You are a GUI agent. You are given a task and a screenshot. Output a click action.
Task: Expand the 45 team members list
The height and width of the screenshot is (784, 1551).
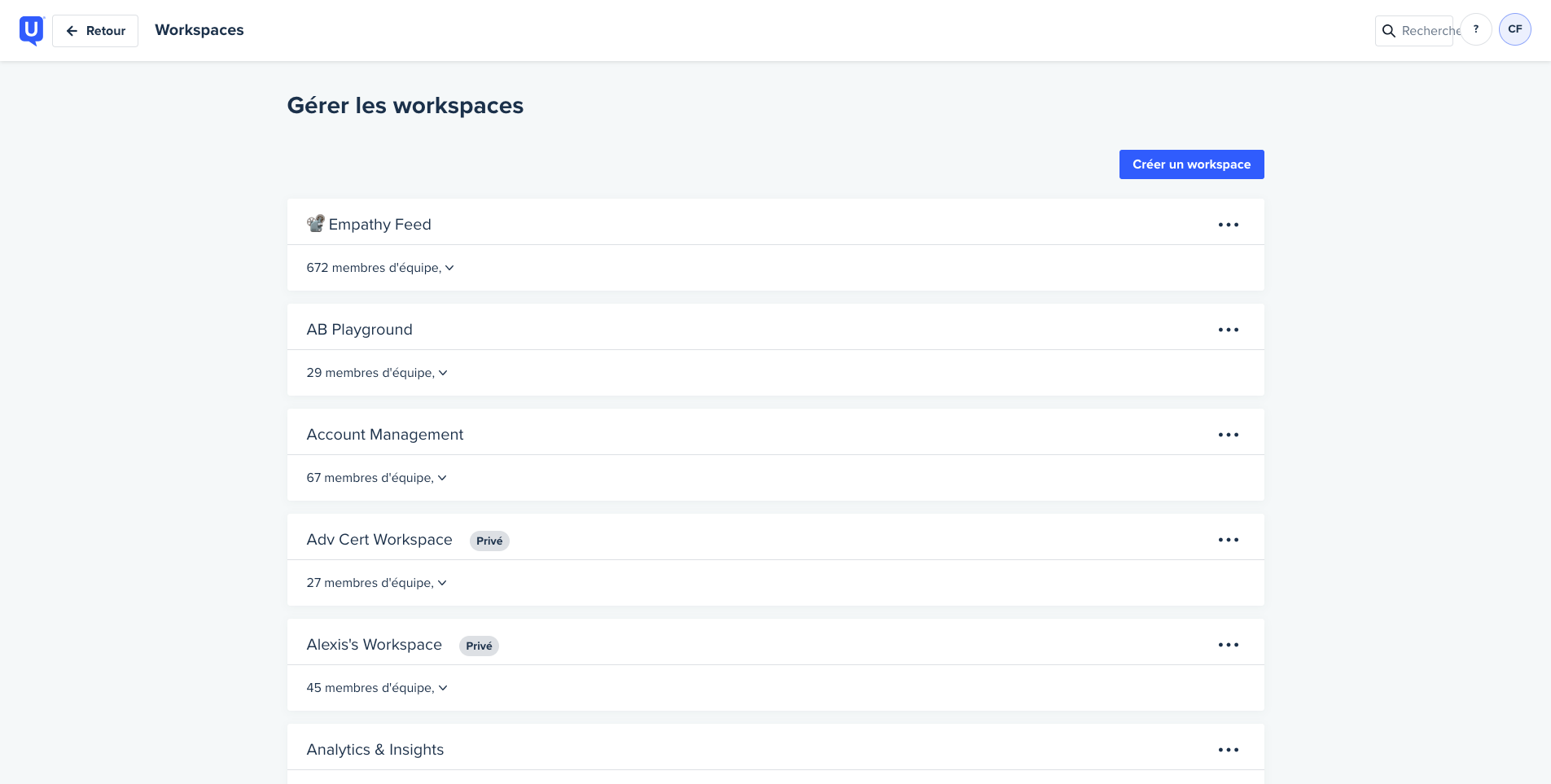[442, 687]
